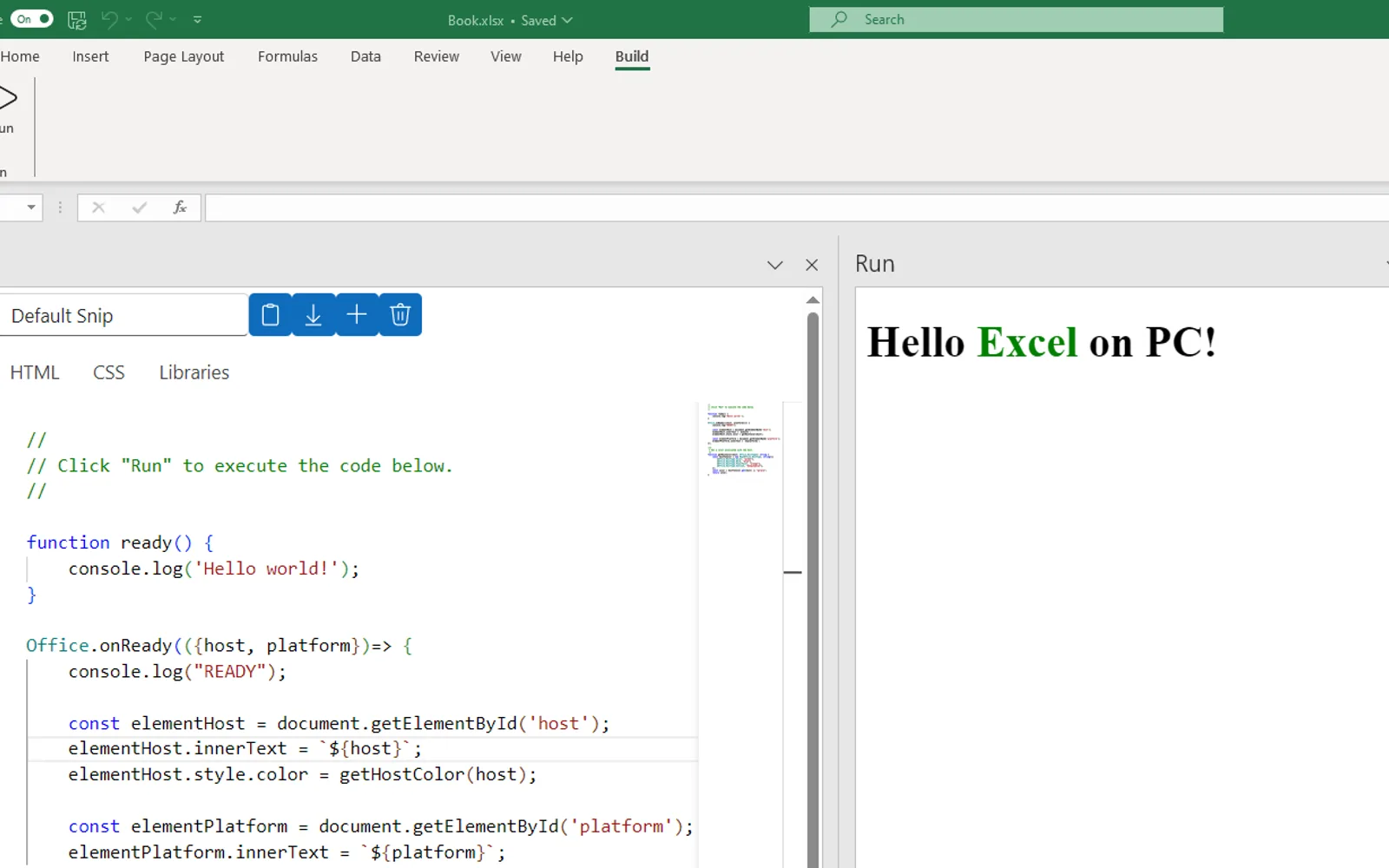Image resolution: width=1389 pixels, height=868 pixels.
Task: Switch to the CSS editor tab
Action: (109, 372)
